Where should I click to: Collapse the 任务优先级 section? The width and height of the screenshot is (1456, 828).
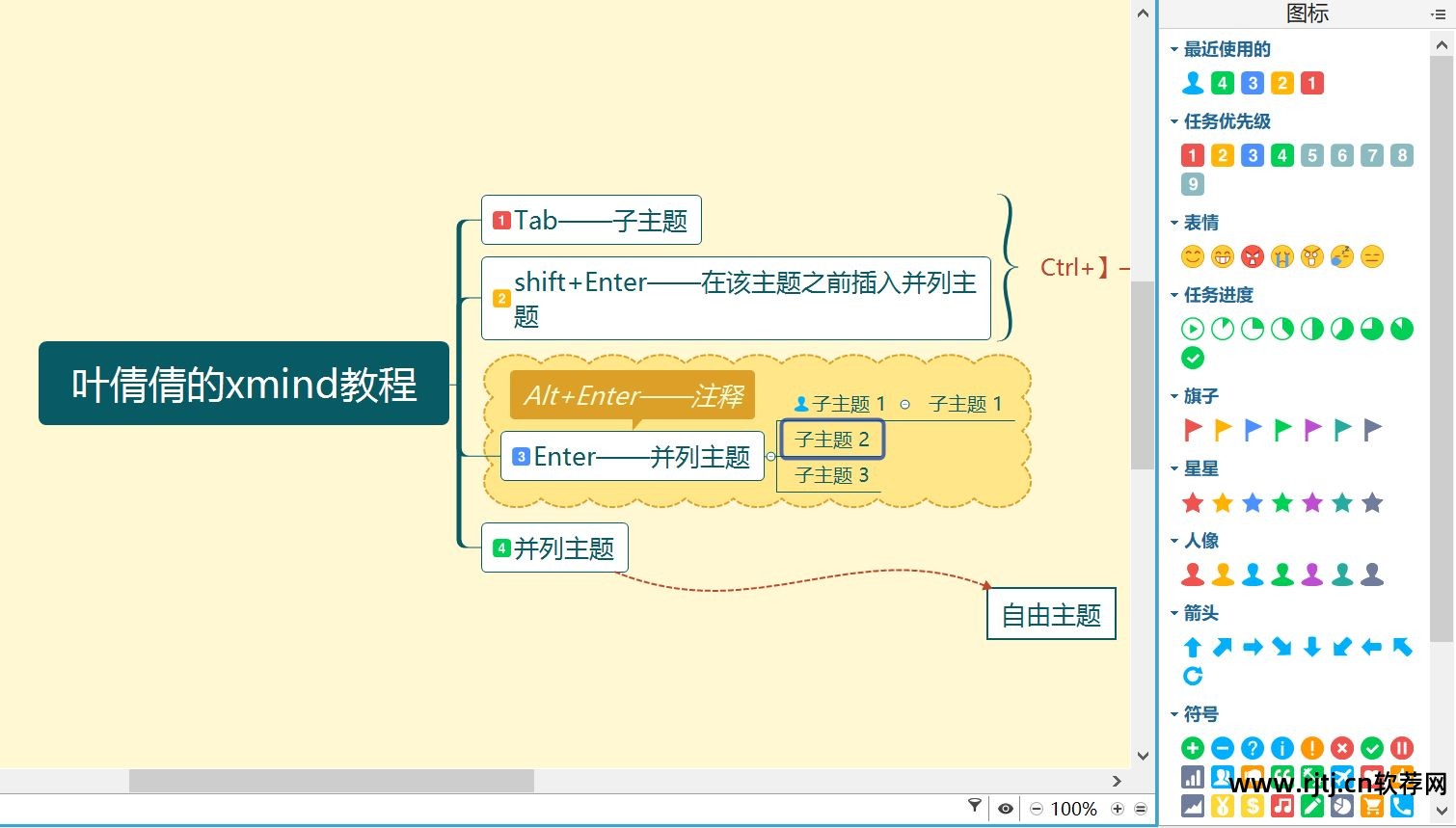(1173, 121)
